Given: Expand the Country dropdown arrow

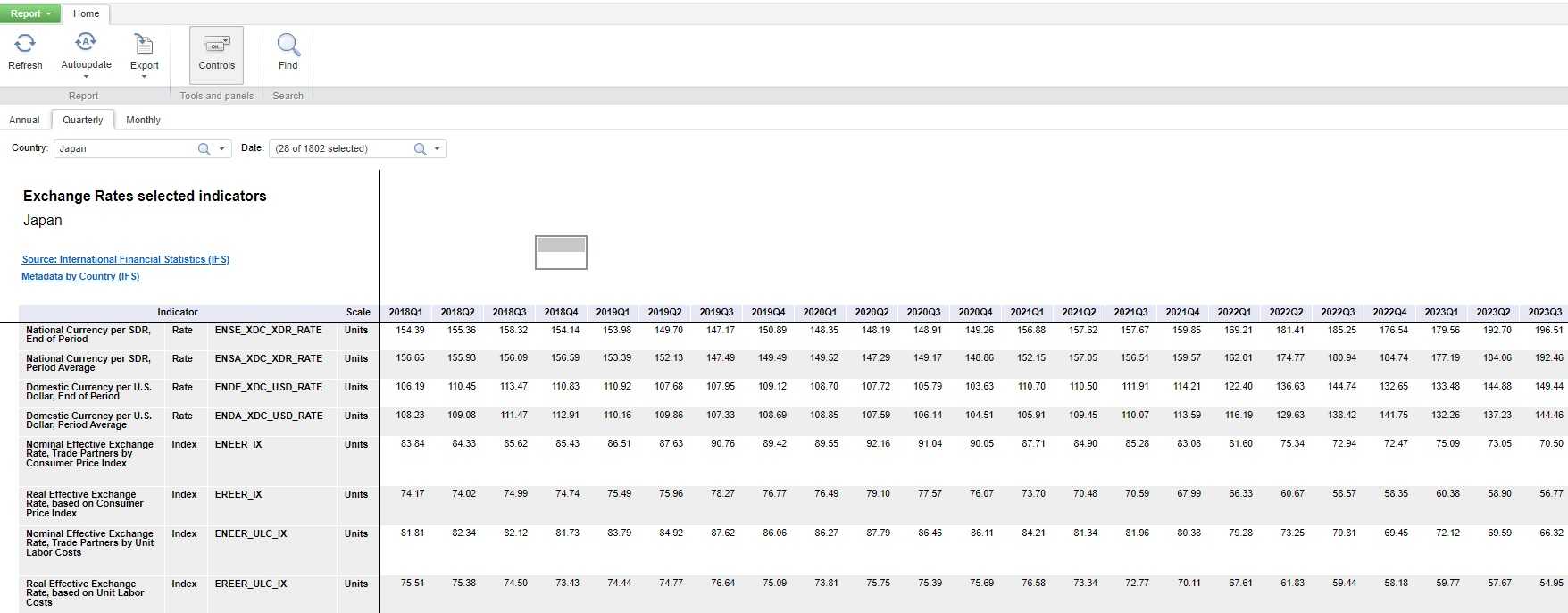Looking at the screenshot, I should 222,149.
